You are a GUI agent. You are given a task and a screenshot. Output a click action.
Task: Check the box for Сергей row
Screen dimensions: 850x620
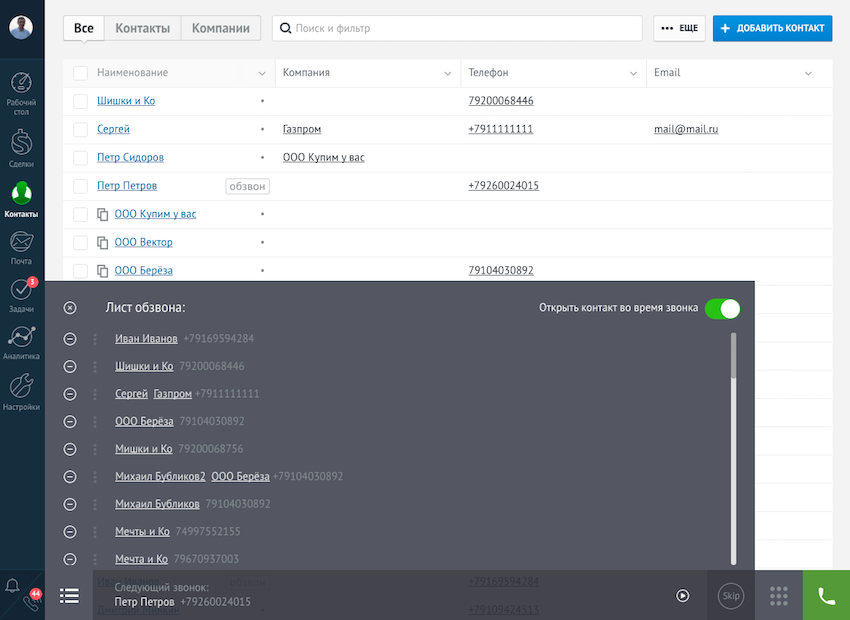81,129
